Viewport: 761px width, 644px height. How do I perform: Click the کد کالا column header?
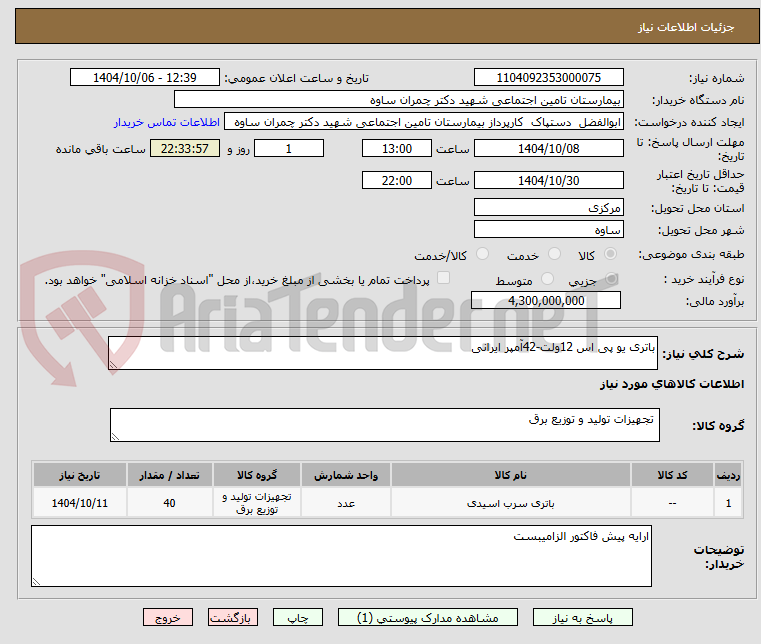(x=672, y=475)
